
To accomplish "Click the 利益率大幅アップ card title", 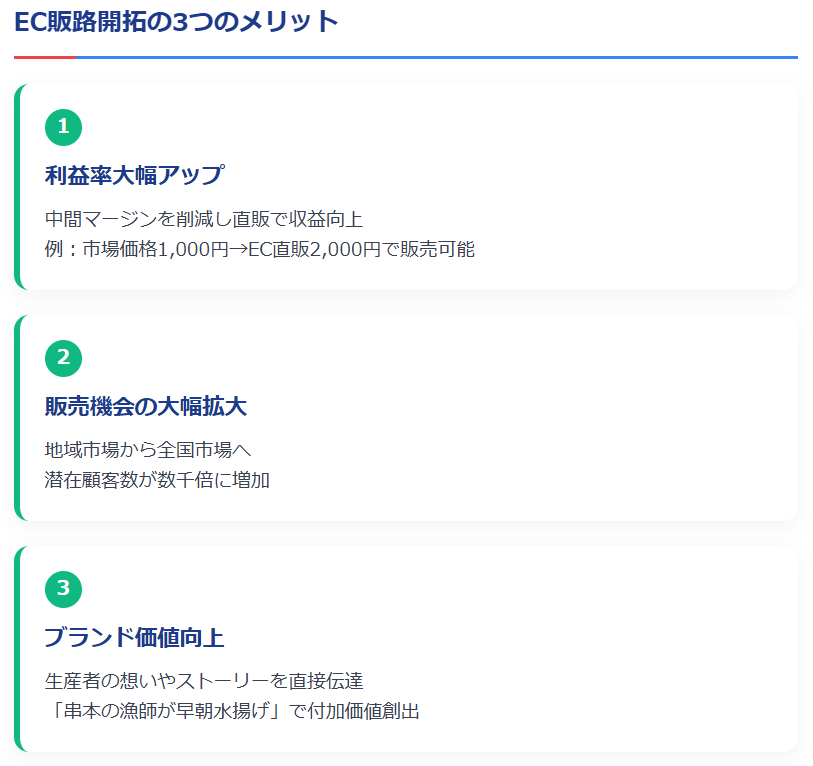I will 134,175.
